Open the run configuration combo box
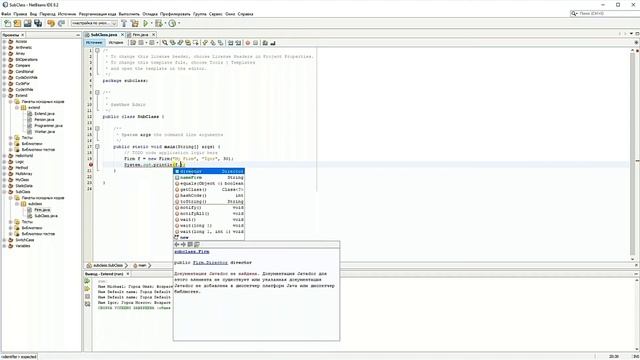 94,24
